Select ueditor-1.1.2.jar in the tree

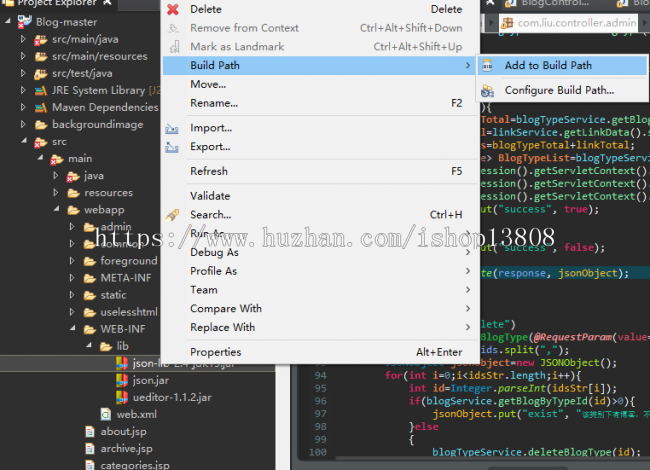pyautogui.click(x=172, y=397)
